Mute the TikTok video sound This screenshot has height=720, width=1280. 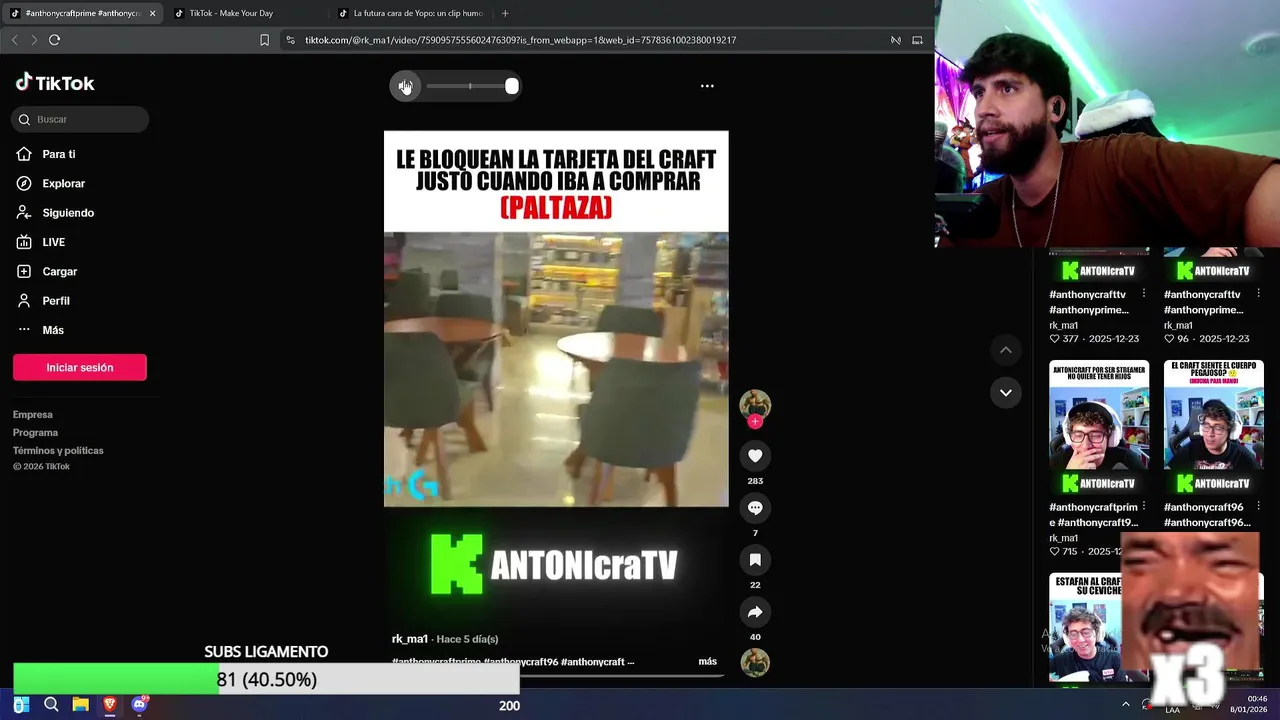tap(405, 86)
